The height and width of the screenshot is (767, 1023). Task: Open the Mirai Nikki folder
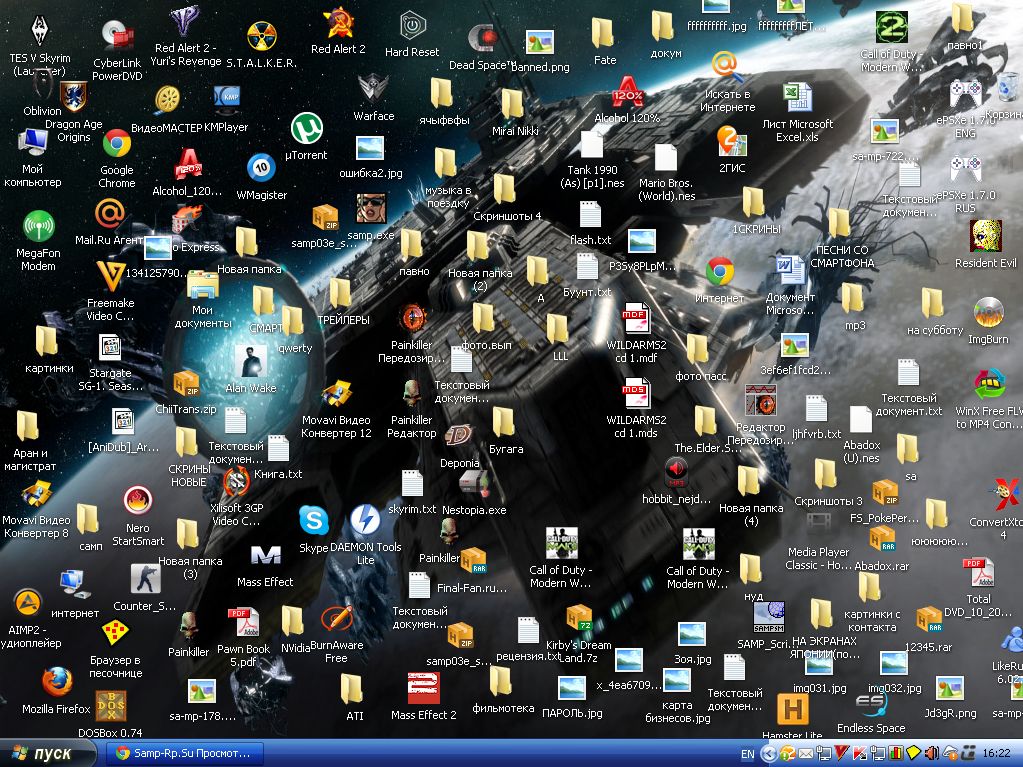tap(513, 105)
